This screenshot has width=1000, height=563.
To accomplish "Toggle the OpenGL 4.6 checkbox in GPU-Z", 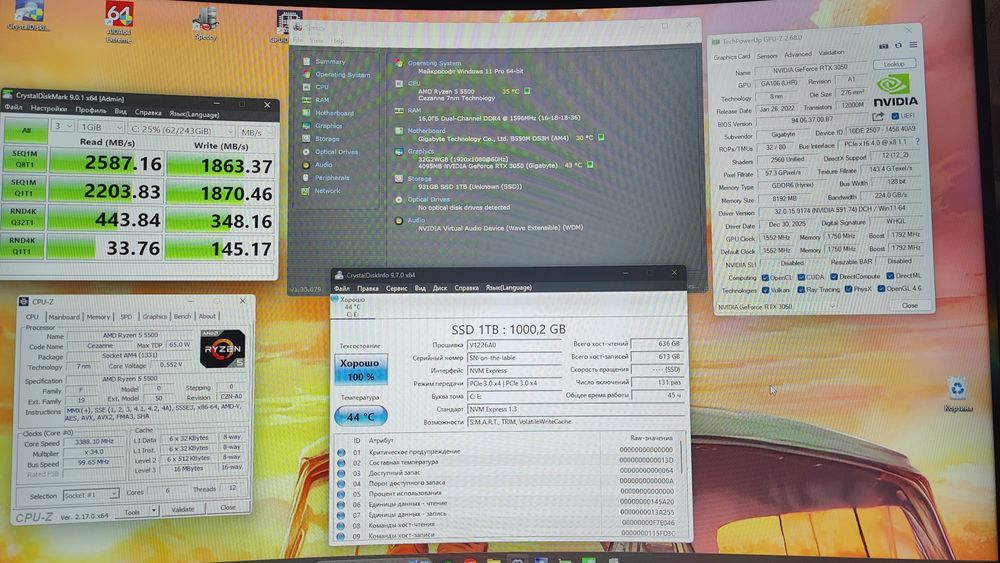I will click(x=881, y=288).
